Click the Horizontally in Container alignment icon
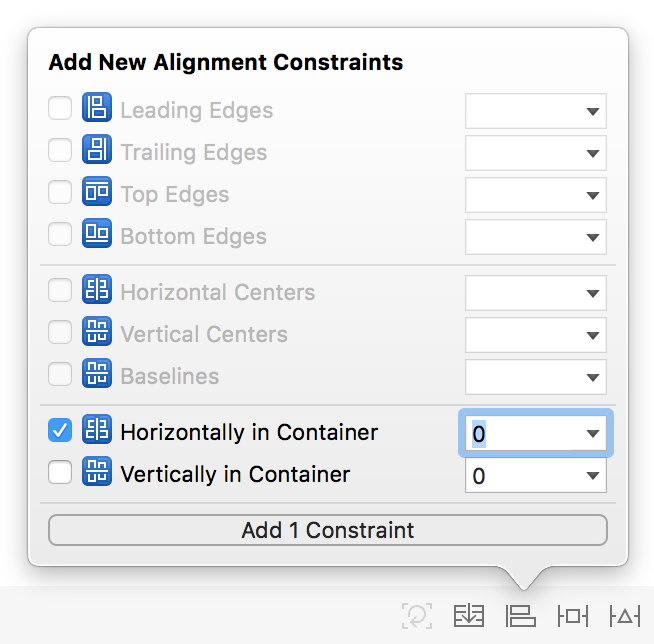 coord(97,432)
